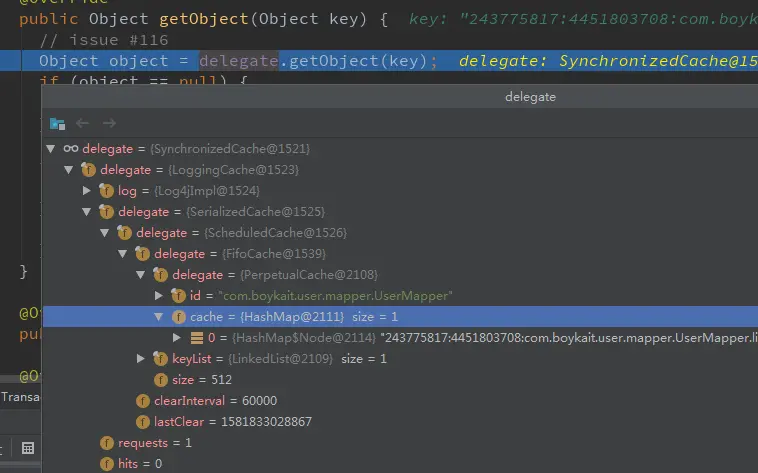Click the Set as root toolbar icon

point(57,124)
